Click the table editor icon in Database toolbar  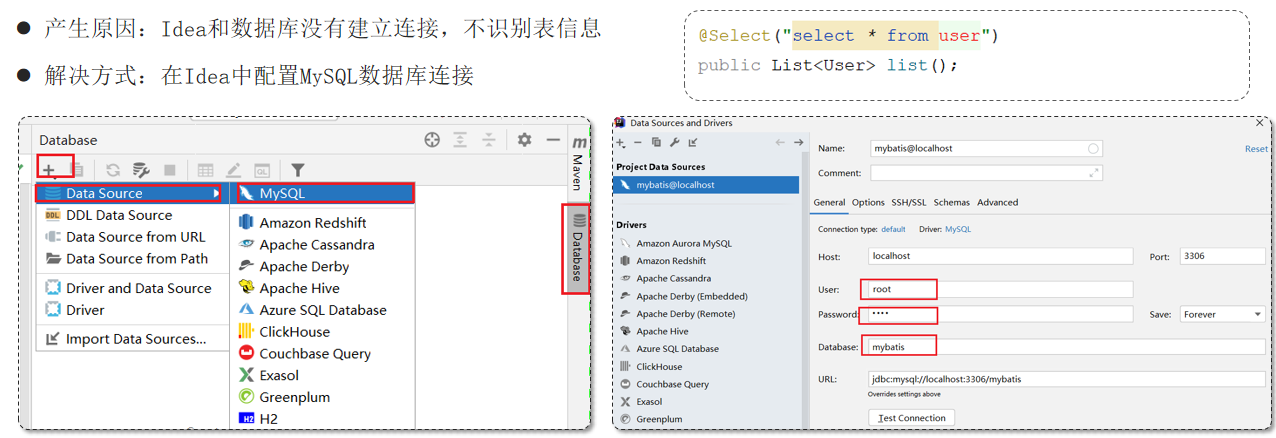point(205,170)
